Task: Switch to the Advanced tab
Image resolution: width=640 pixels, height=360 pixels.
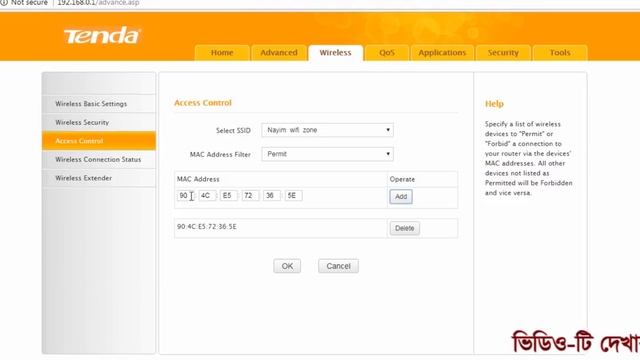Action: (279, 53)
